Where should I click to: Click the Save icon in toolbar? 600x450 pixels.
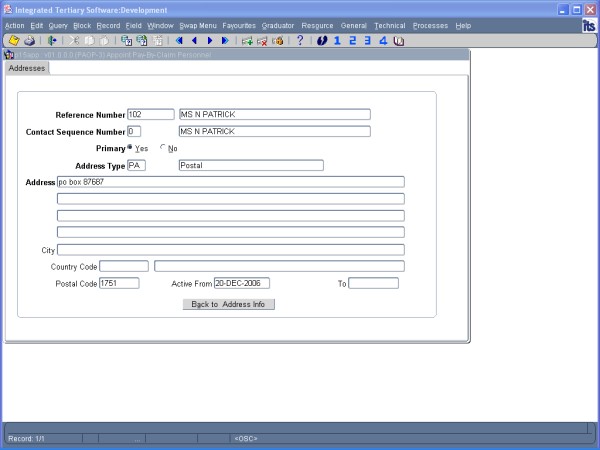coord(14,41)
